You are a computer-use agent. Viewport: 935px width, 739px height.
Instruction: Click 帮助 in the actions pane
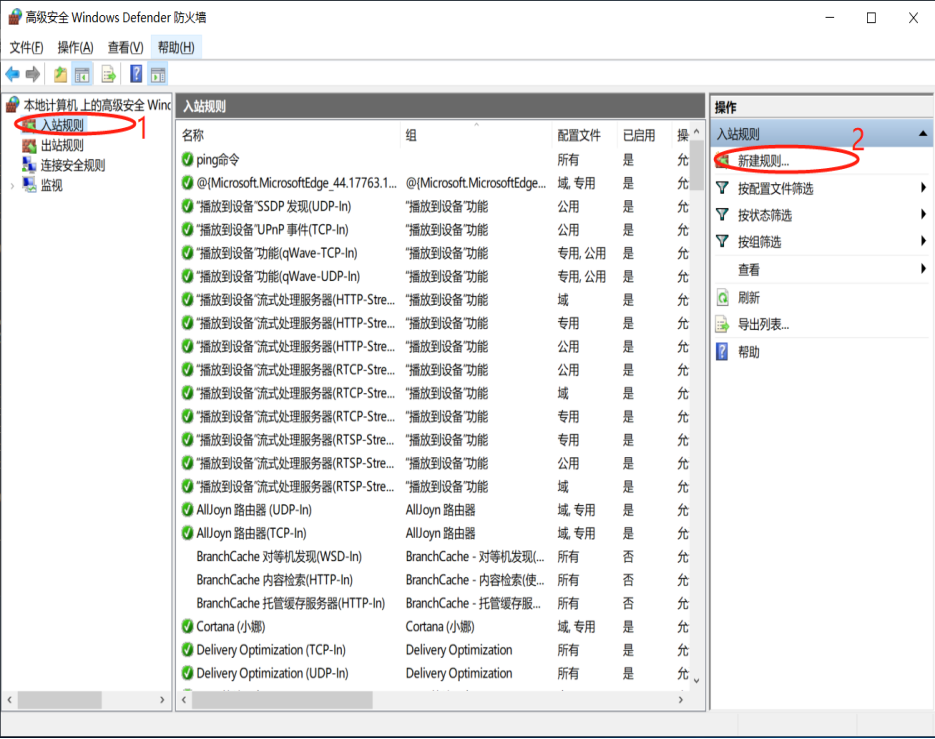[749, 352]
